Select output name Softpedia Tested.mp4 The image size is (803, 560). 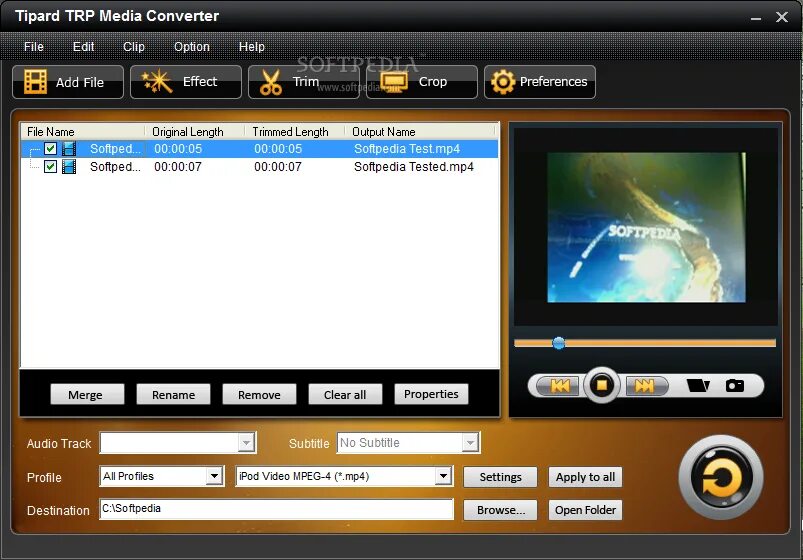(414, 167)
